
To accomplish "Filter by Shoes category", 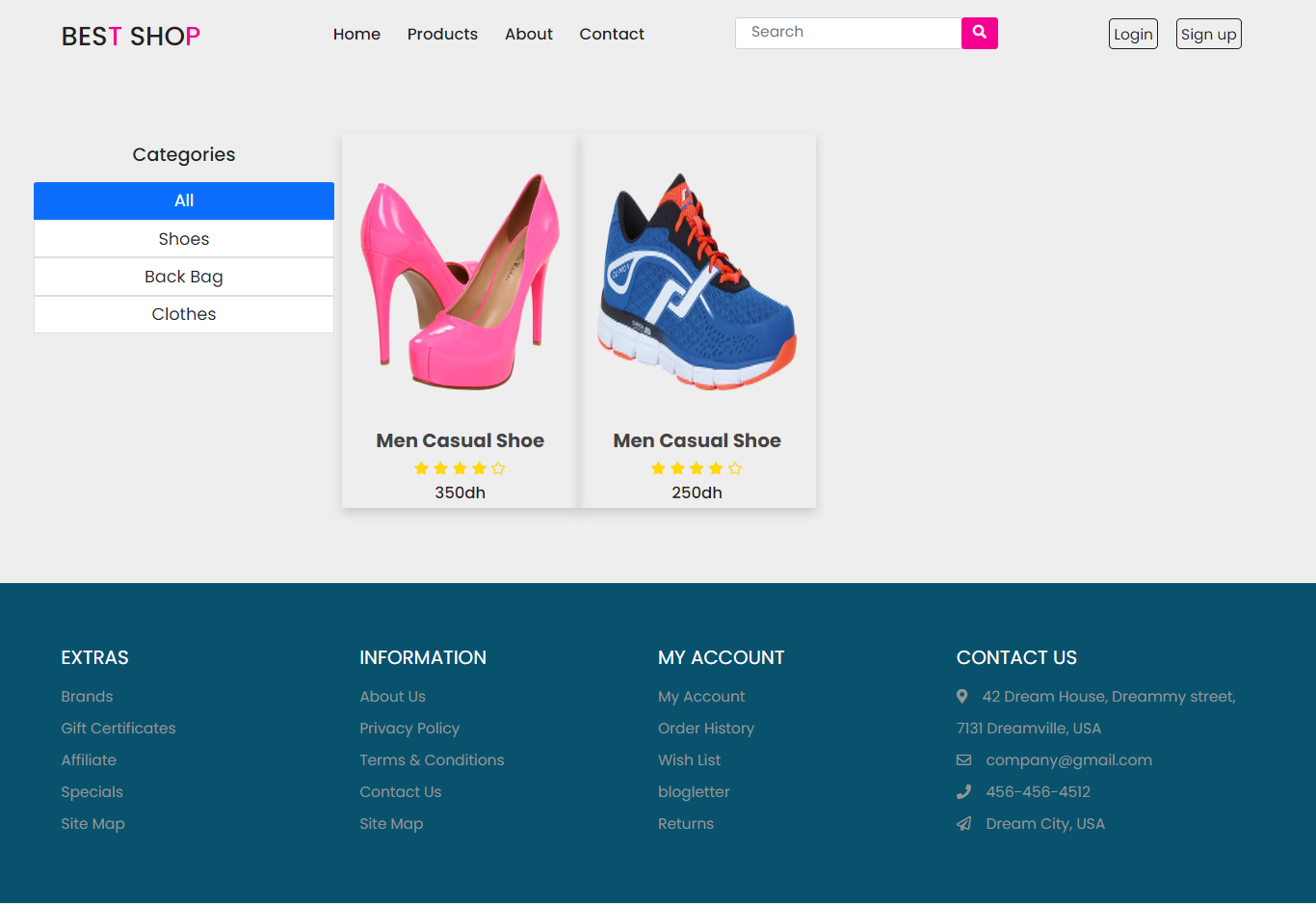I will pyautogui.click(x=184, y=239).
